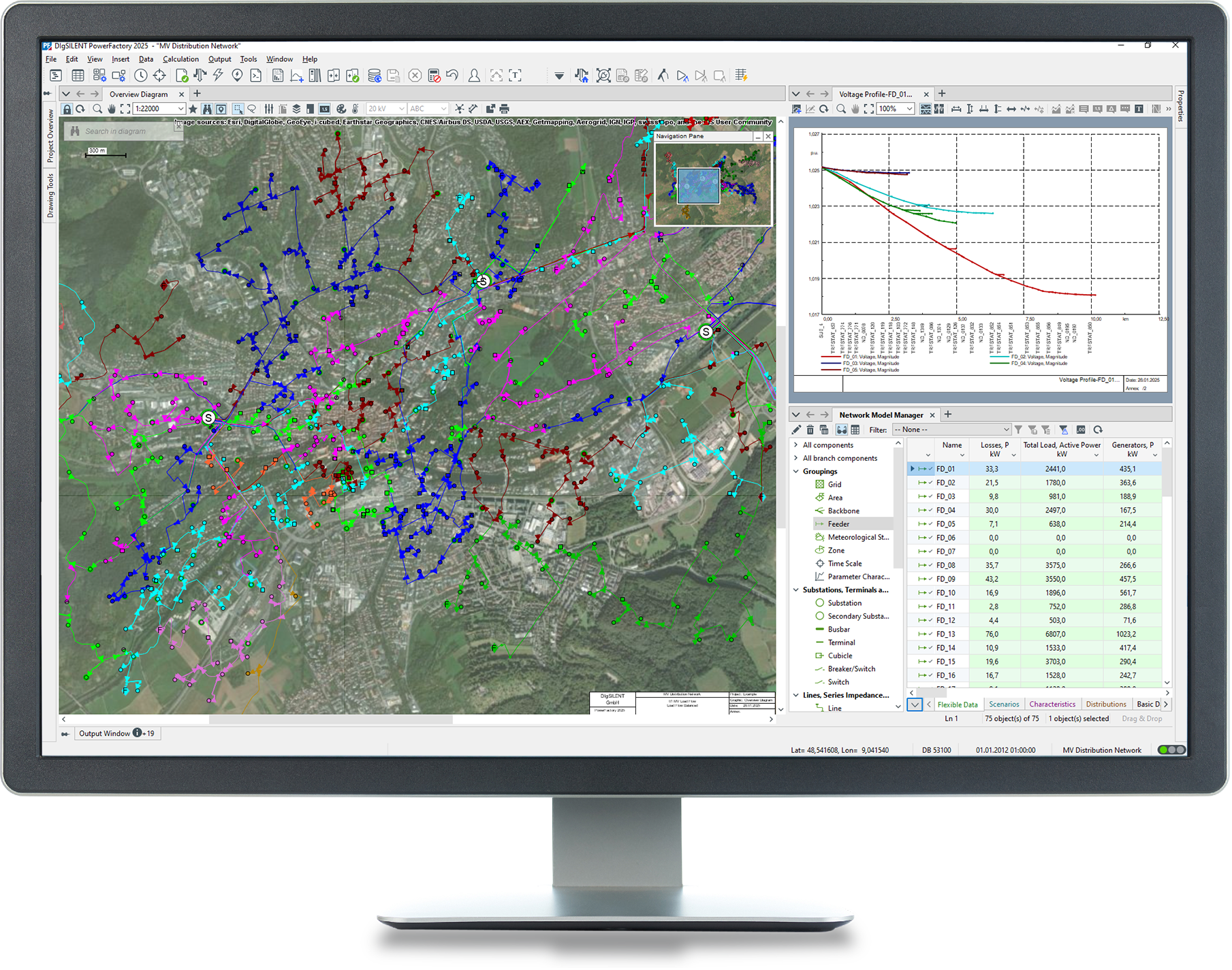The image size is (1232, 970).
Task: Click the binoculars search icon in diagram toolbar
Action: click(207, 109)
